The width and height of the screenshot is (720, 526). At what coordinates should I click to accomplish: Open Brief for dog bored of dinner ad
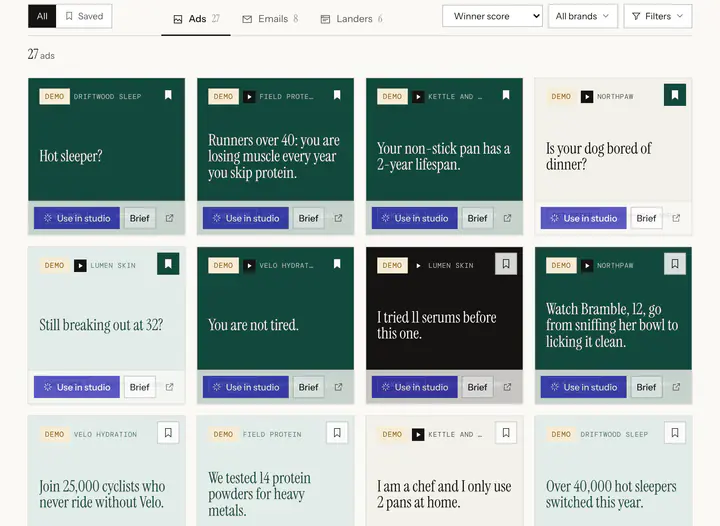647,218
